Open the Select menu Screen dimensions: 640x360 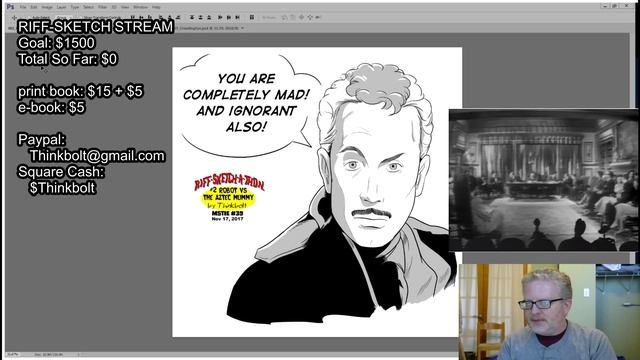pos(88,7)
